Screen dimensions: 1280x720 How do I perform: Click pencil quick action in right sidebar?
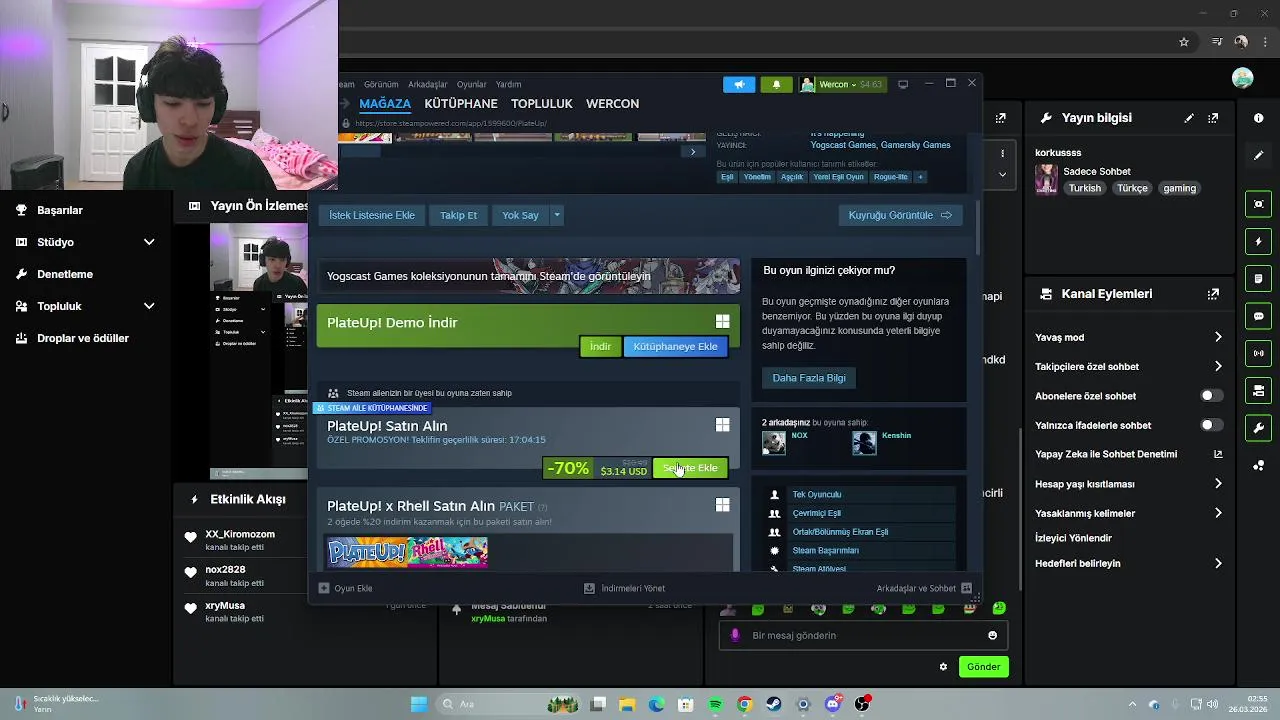[x=1258, y=156]
